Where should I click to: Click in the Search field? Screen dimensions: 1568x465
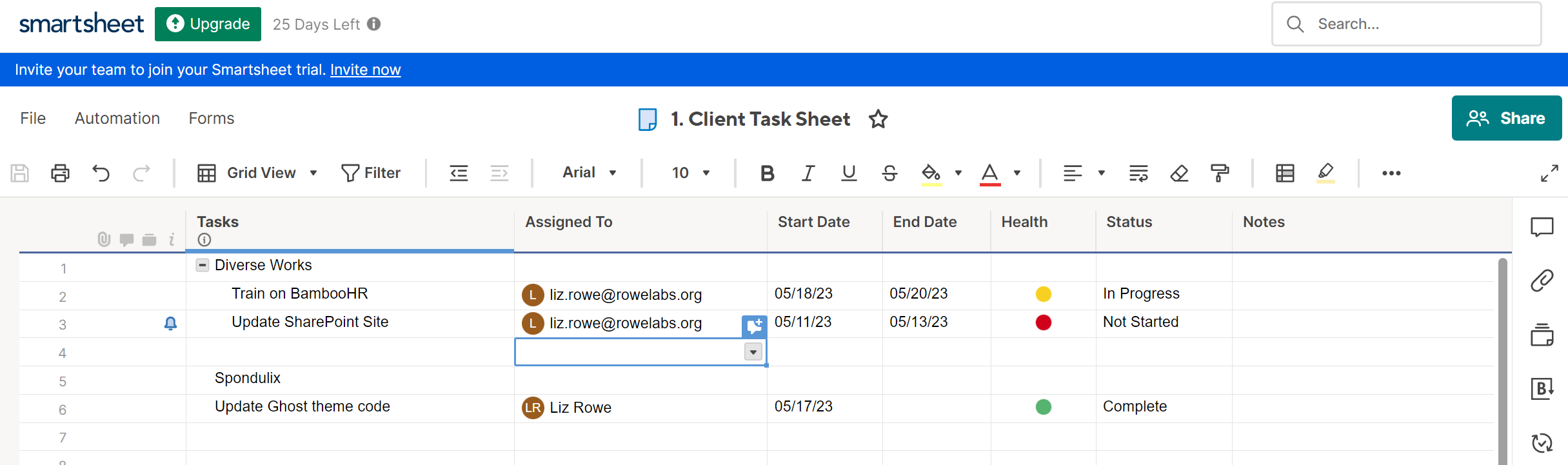point(1406,24)
